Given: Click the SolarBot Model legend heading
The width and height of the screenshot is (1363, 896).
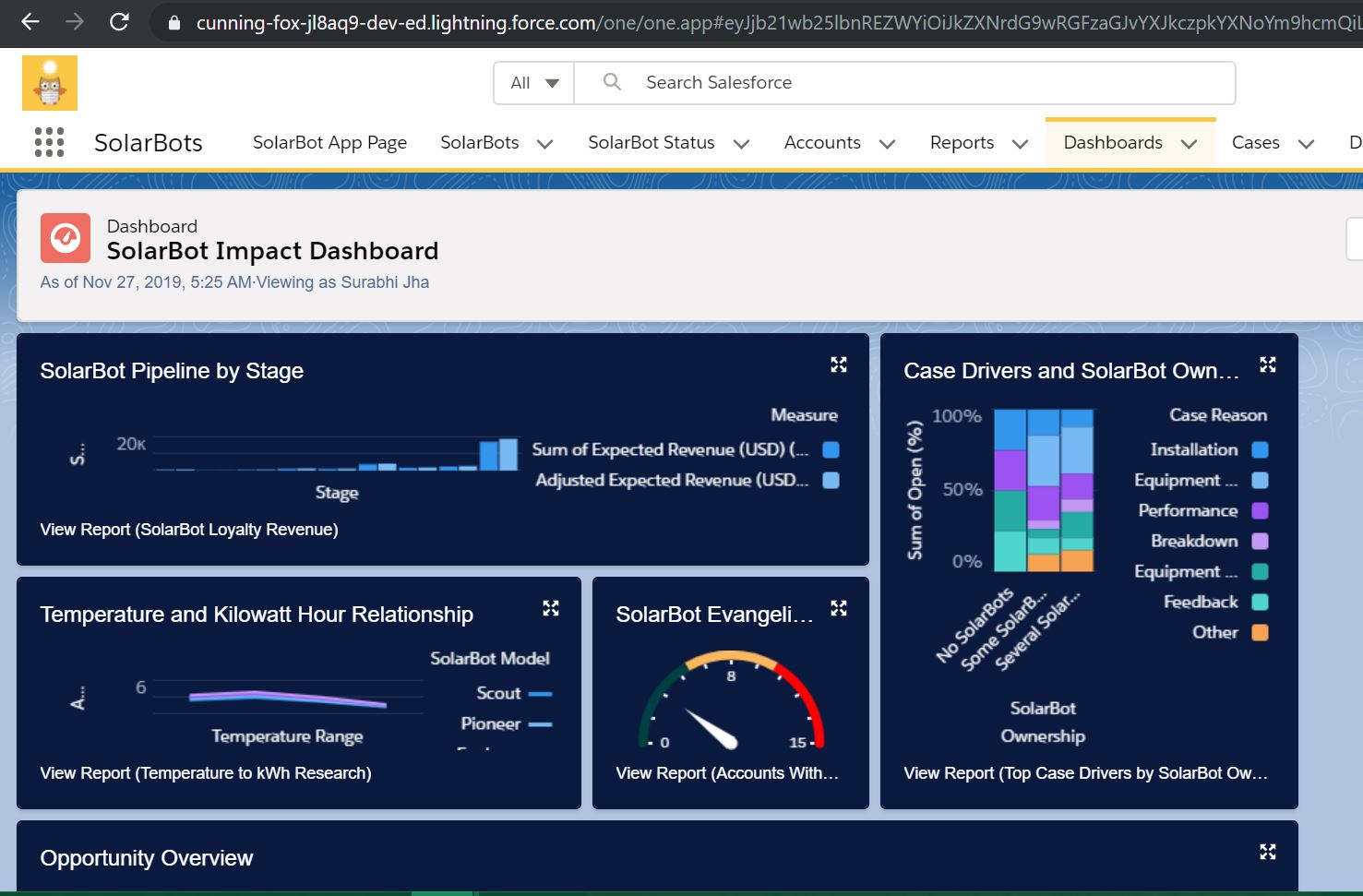Looking at the screenshot, I should click(490, 659).
